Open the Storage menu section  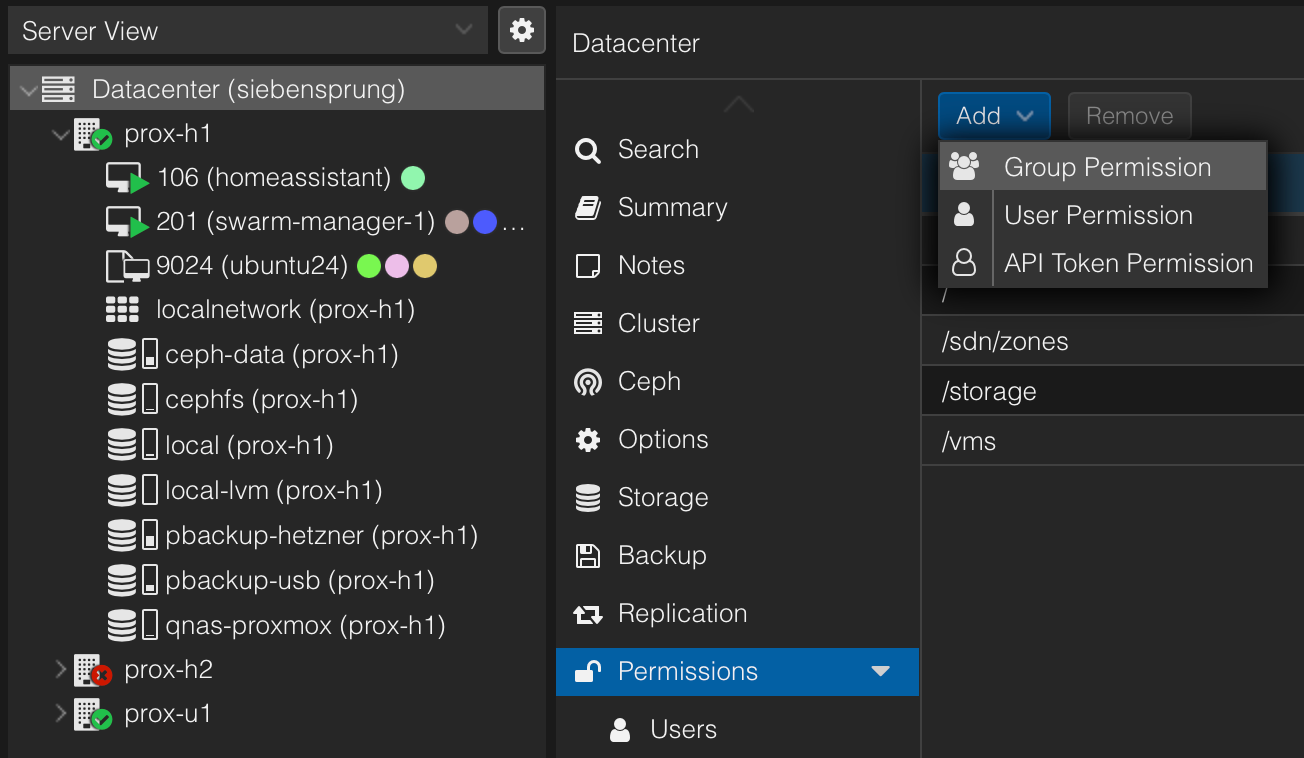click(737, 498)
